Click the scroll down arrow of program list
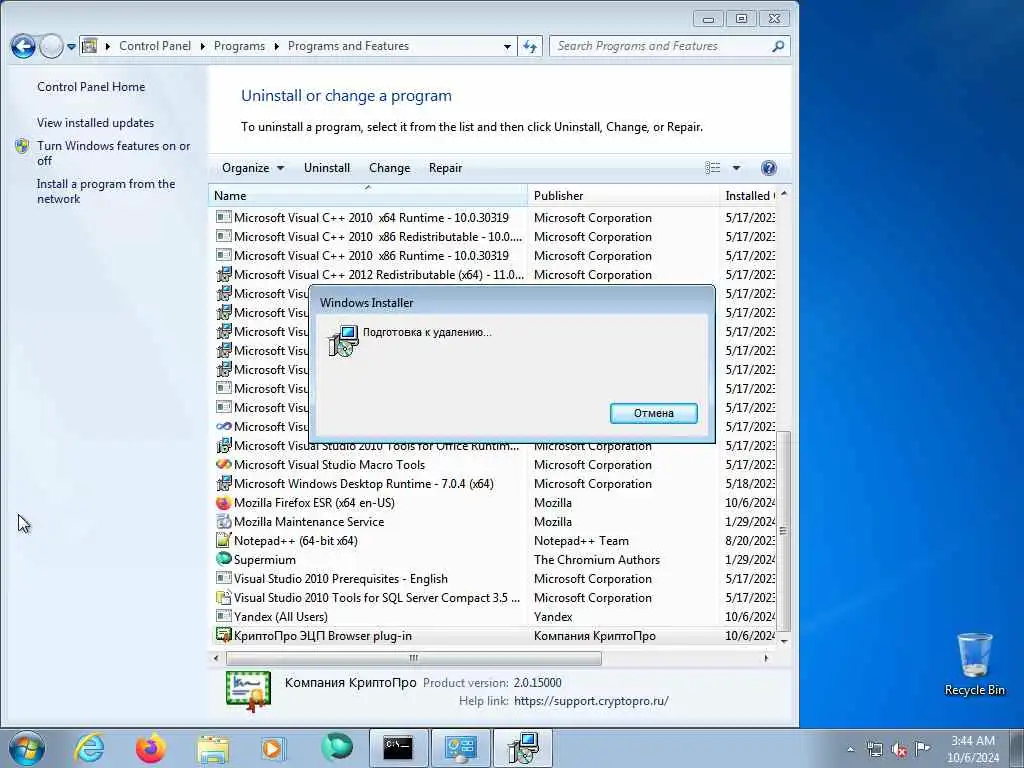The height and width of the screenshot is (768, 1024). tap(784, 641)
